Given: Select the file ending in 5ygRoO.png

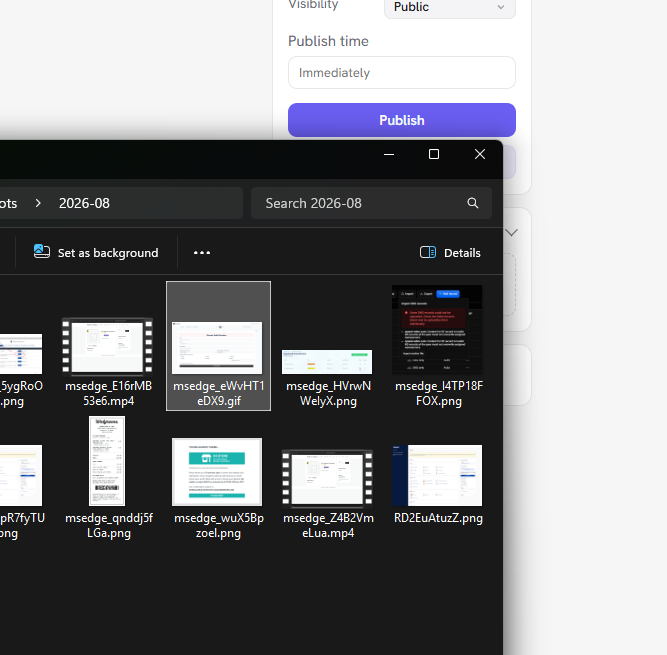Looking at the screenshot, I should coord(21,370).
